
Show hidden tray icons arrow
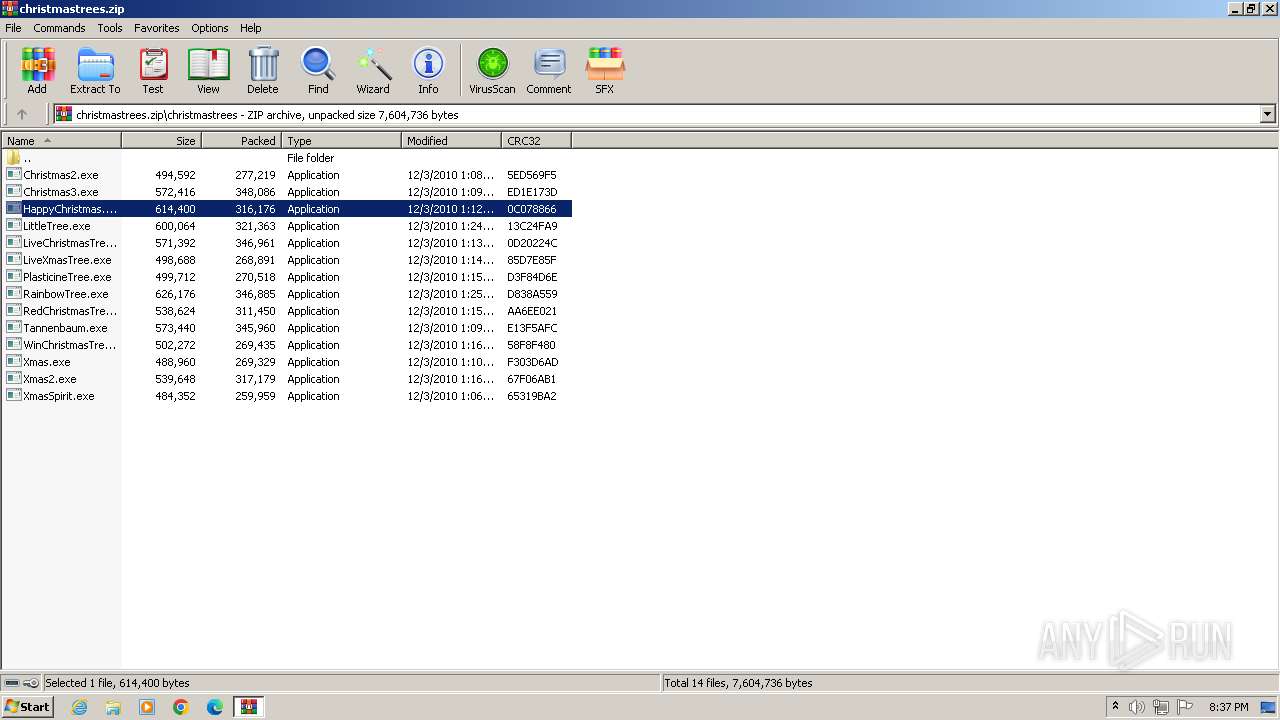pos(1115,706)
